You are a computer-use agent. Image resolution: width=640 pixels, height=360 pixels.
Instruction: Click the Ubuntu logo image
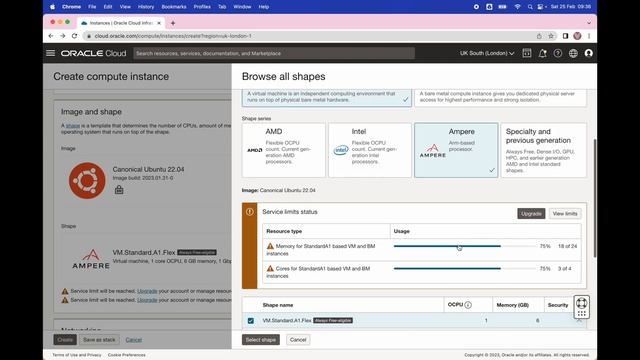pos(87,181)
